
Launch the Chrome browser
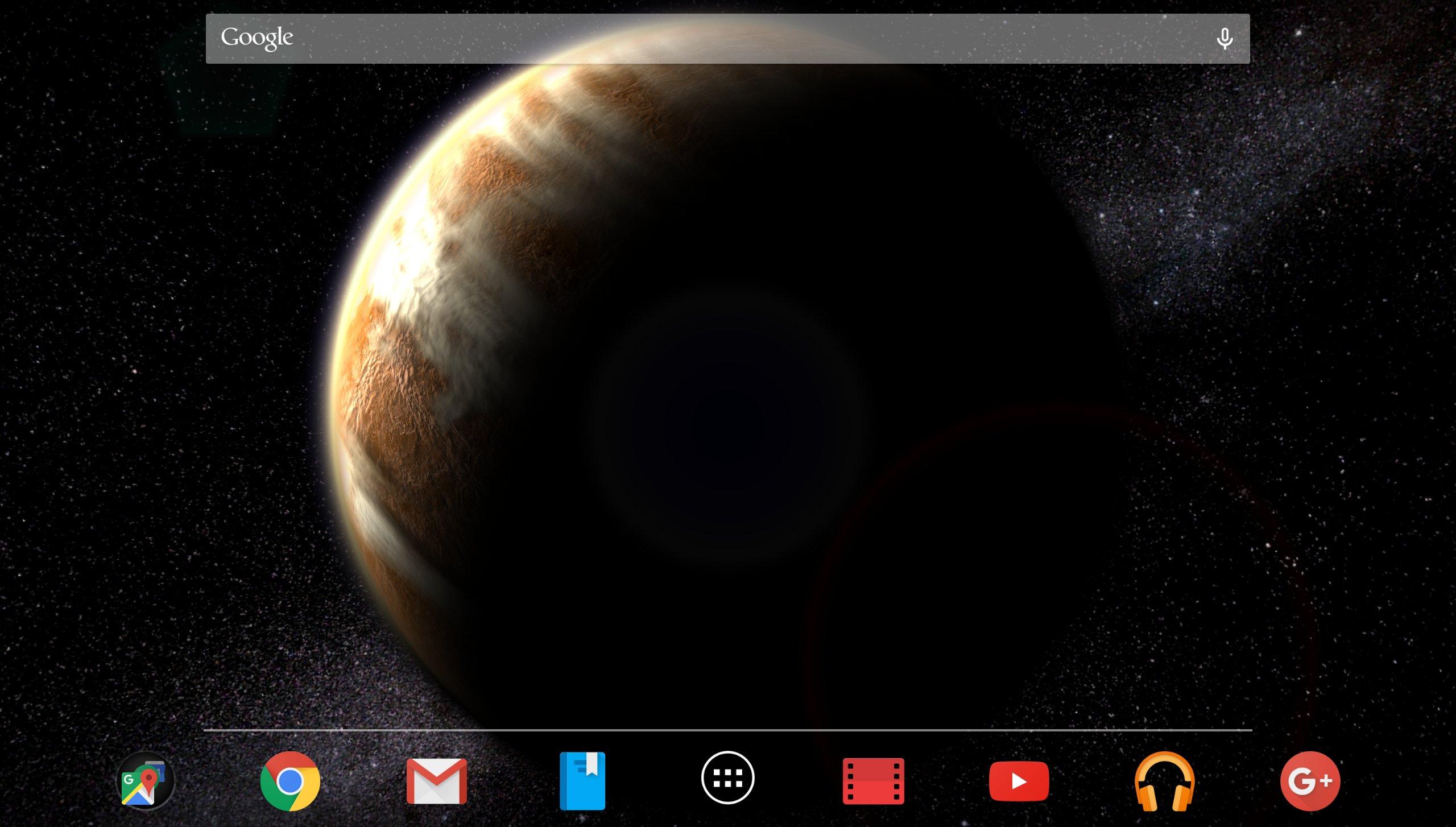tap(290, 781)
